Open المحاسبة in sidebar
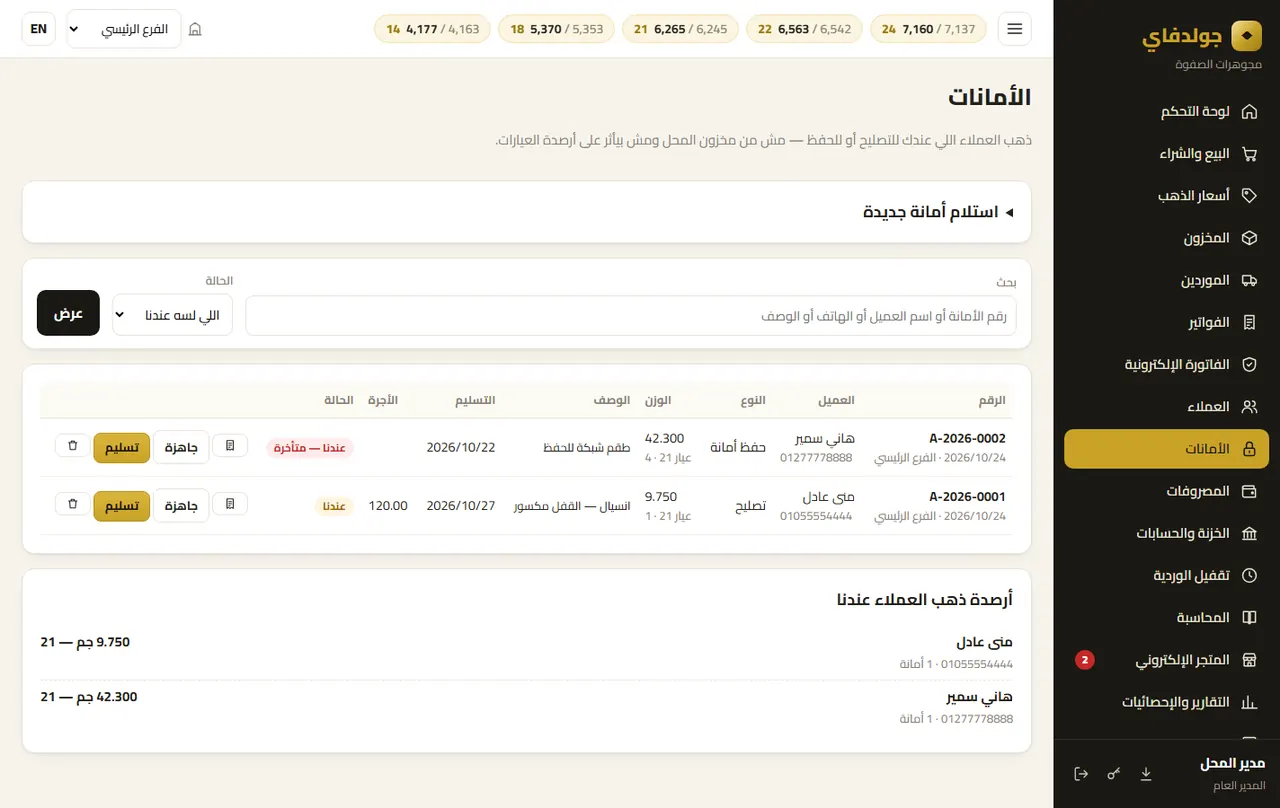 (1166, 618)
